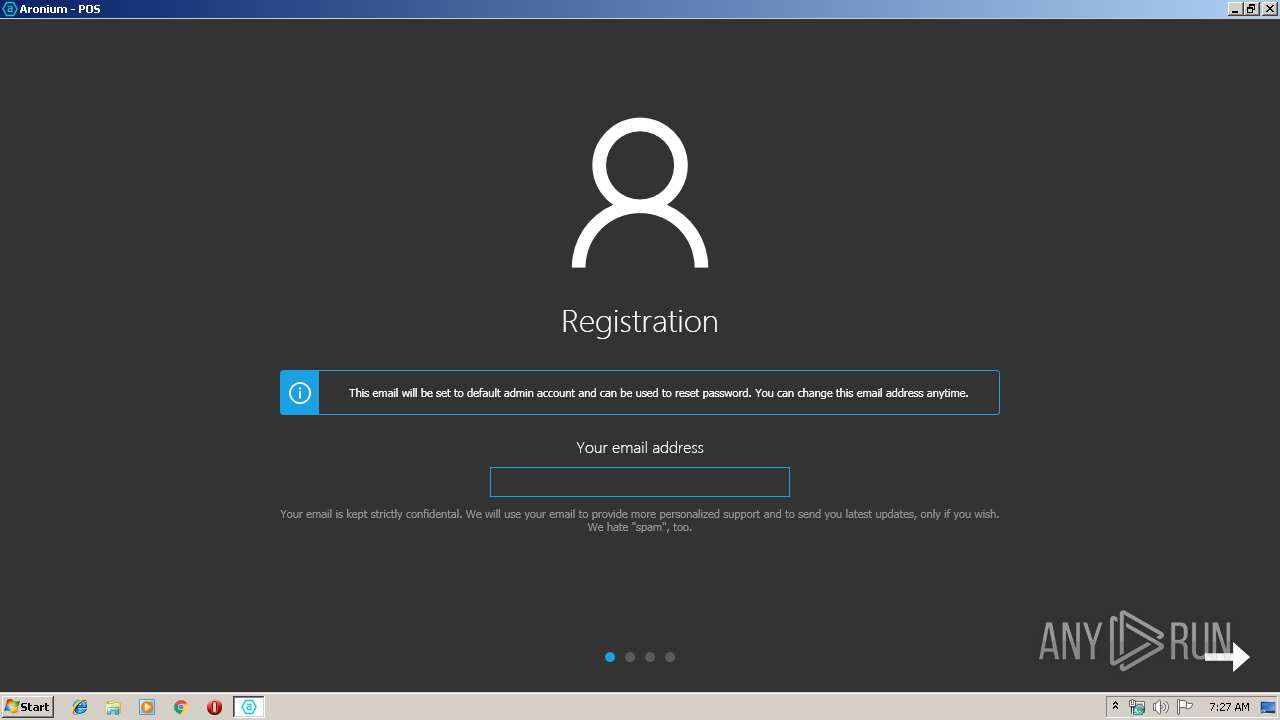This screenshot has width=1280, height=720.
Task: Click show desktop button
Action: click(x=1268, y=707)
